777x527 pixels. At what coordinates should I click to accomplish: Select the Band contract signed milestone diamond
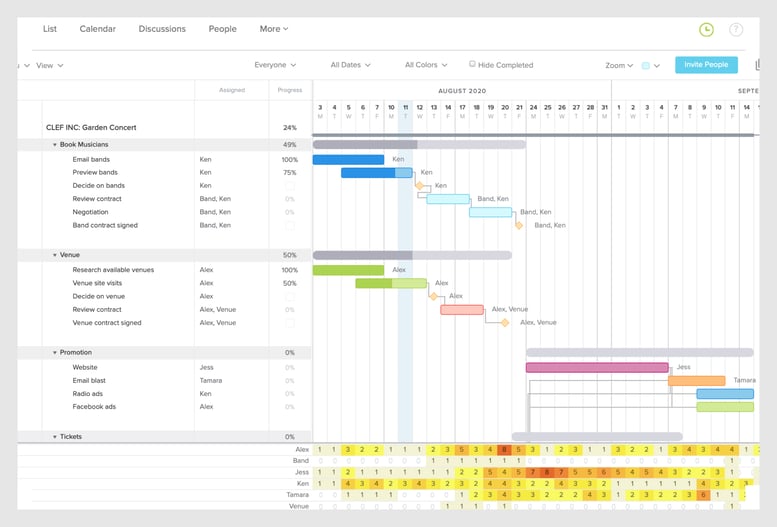[x=519, y=225]
